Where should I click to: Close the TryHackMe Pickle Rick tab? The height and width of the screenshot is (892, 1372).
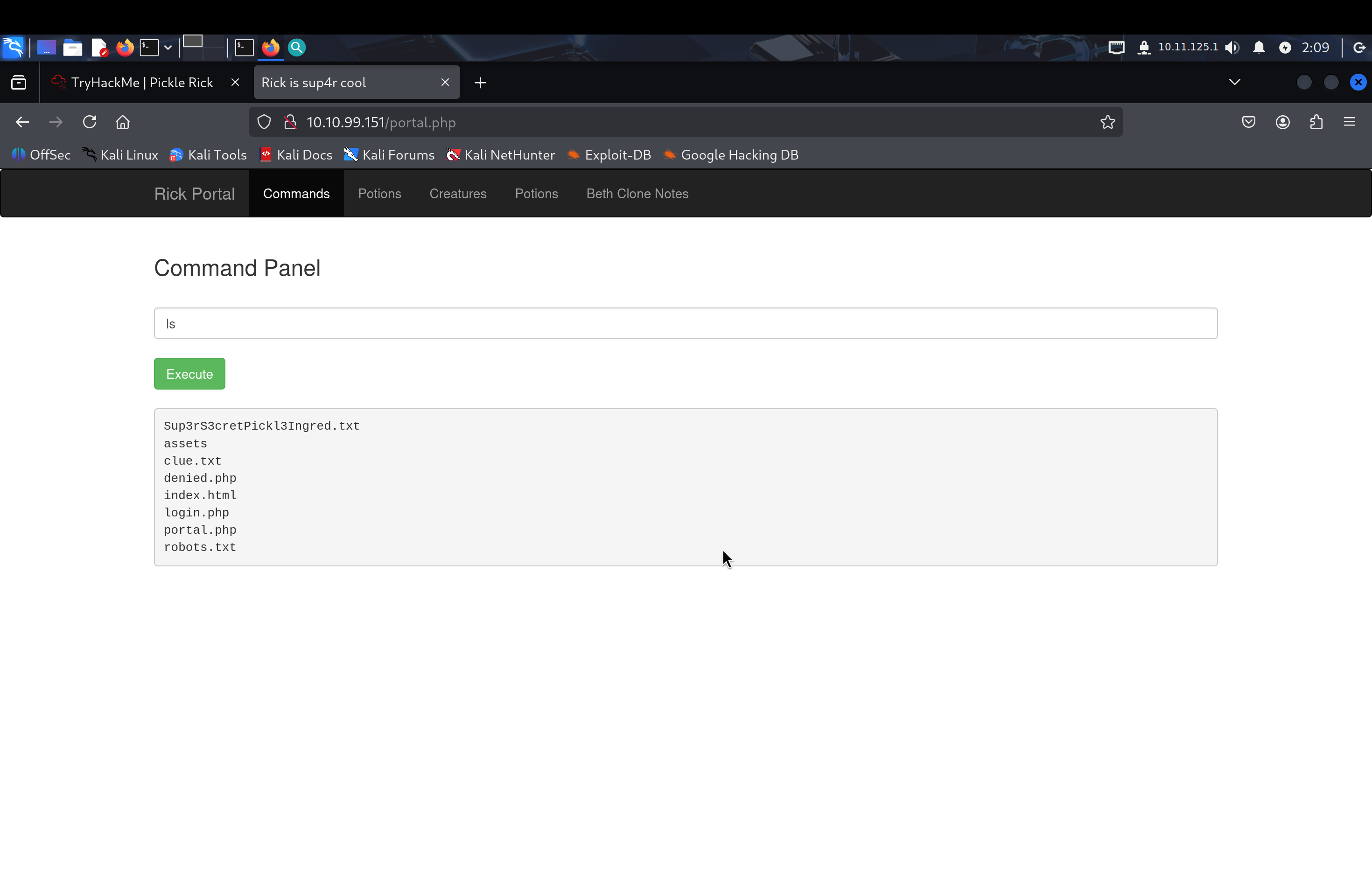pos(235,83)
